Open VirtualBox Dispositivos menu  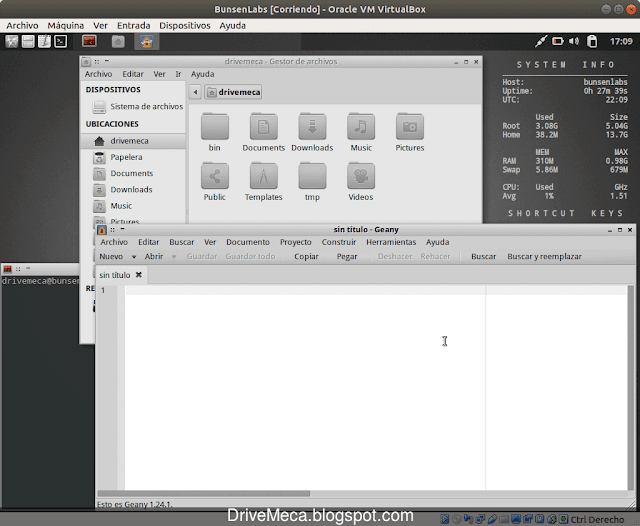point(185,26)
